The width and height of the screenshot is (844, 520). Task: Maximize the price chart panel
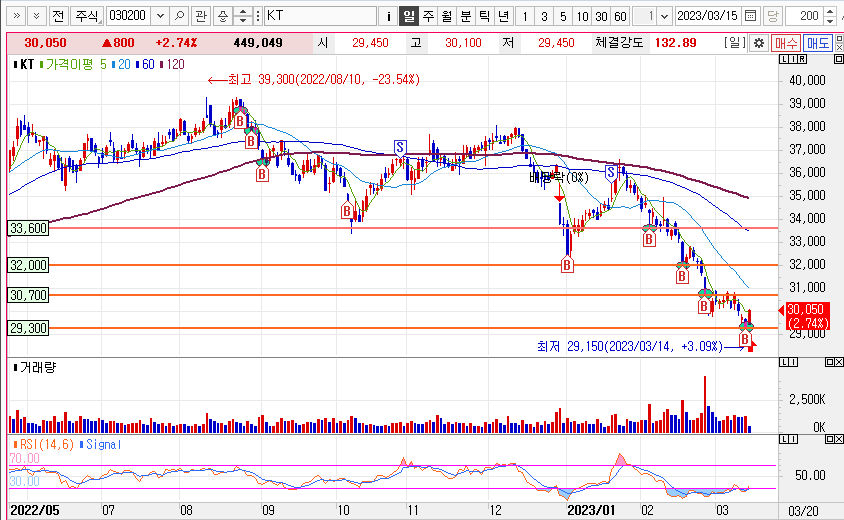coord(839,59)
